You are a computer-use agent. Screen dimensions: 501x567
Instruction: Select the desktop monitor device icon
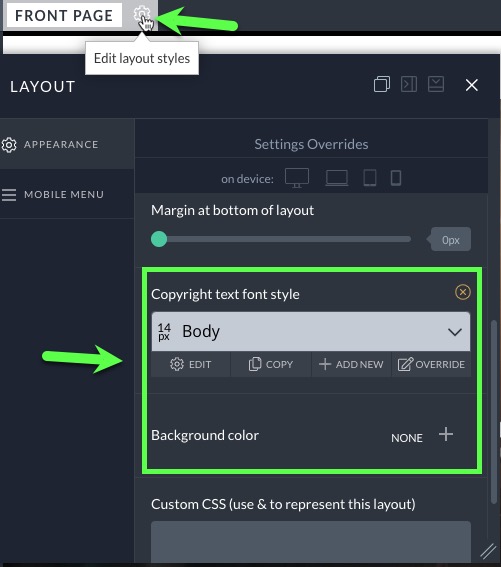(297, 178)
